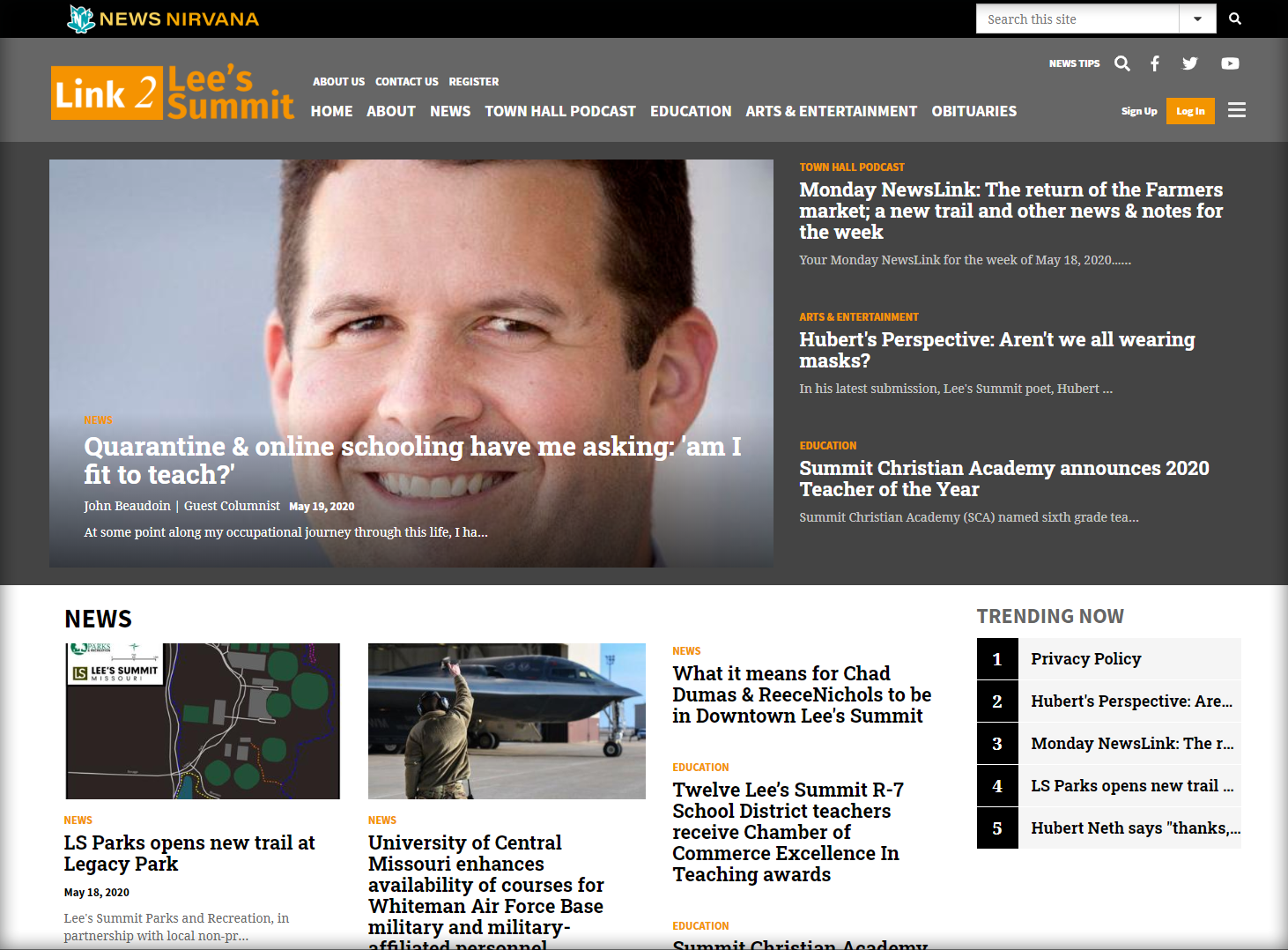Open TOWN HALL PODCAST menu
1288x950 pixels.
[560, 111]
